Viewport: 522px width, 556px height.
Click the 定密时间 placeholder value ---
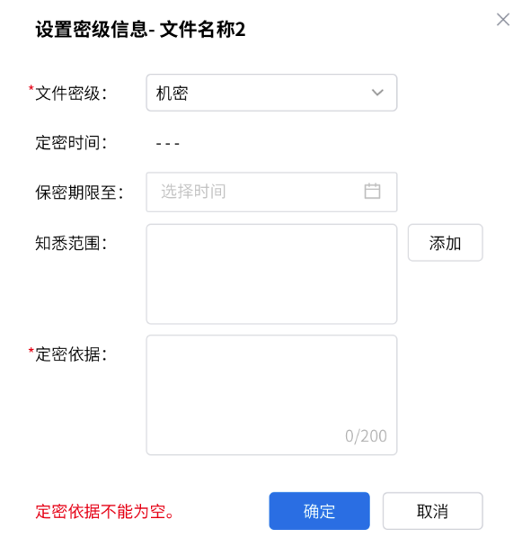coord(167,143)
